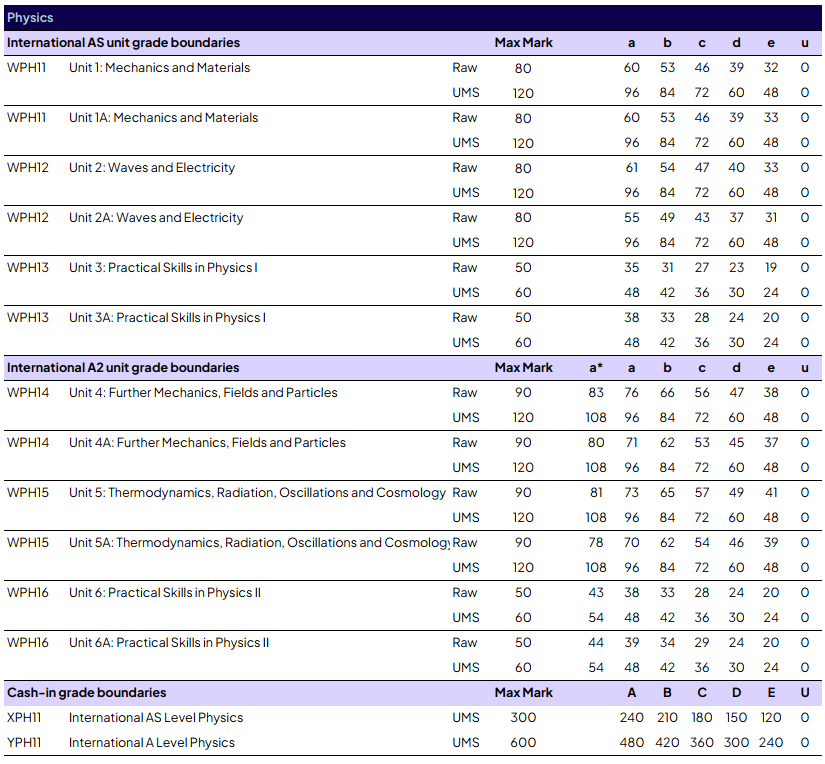Select YPH11 max mark 600
The image size is (825, 764).
click(x=523, y=742)
